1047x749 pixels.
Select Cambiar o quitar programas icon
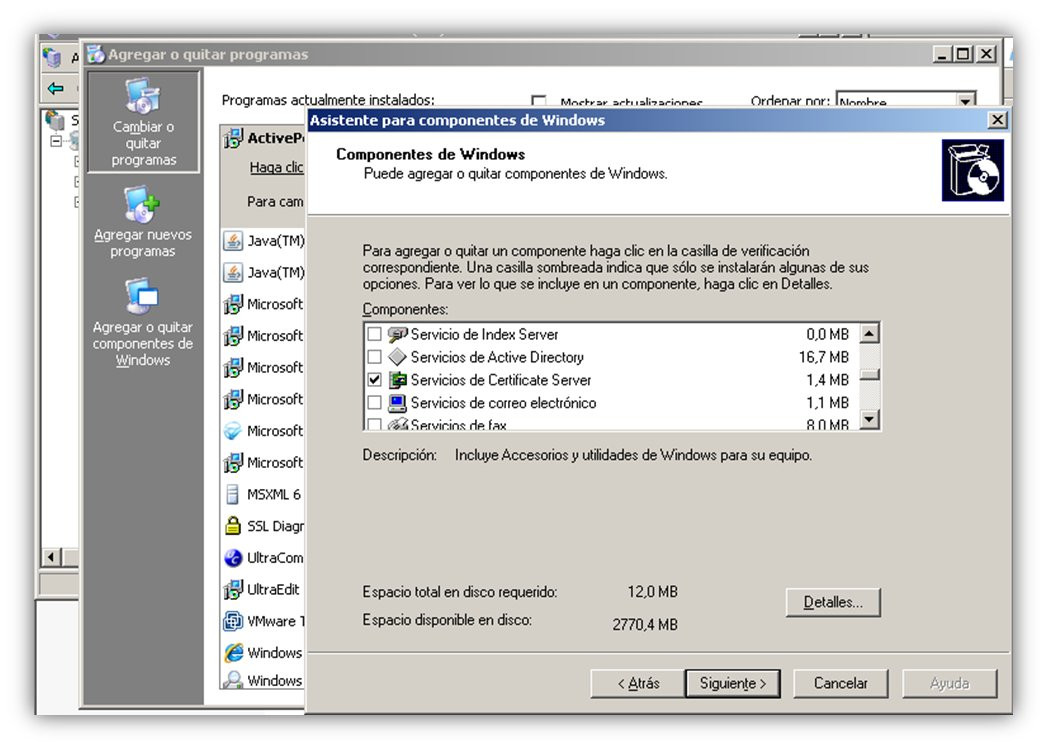[142, 96]
